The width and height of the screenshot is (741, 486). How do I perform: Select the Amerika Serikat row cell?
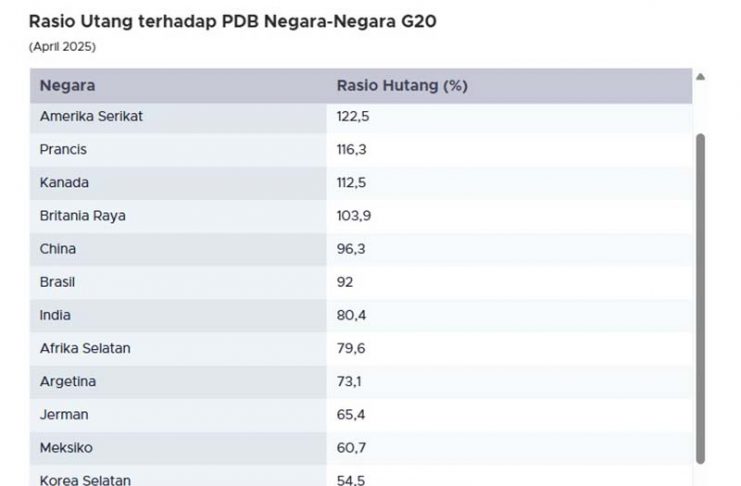(x=92, y=116)
